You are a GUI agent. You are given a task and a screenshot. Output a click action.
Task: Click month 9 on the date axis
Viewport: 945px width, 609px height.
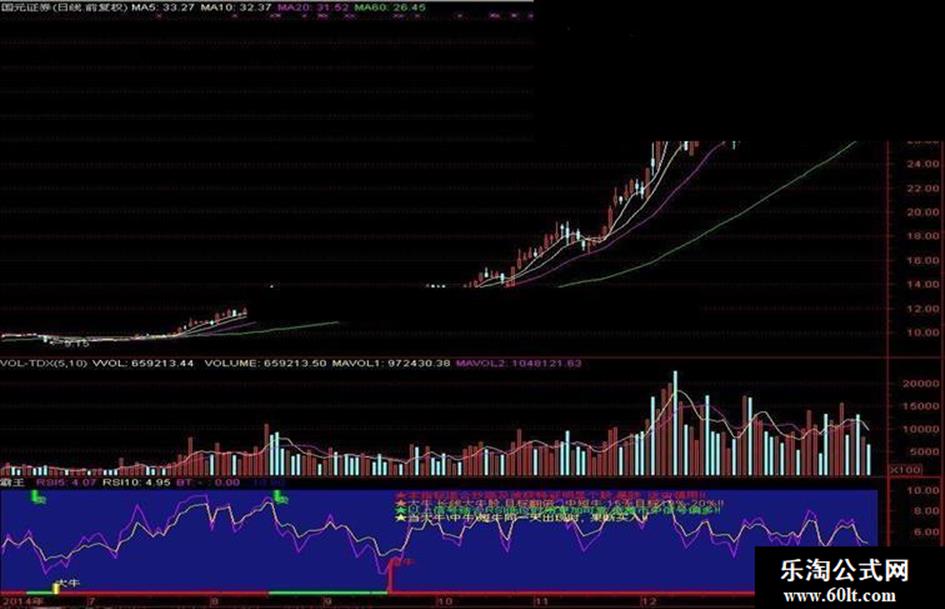[x=326, y=602]
